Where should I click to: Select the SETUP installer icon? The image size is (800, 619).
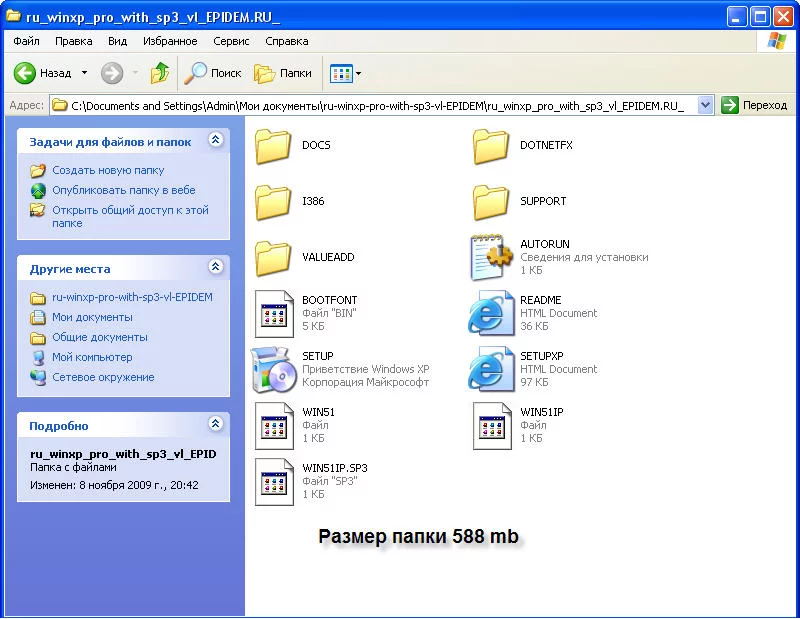pyautogui.click(x=274, y=369)
